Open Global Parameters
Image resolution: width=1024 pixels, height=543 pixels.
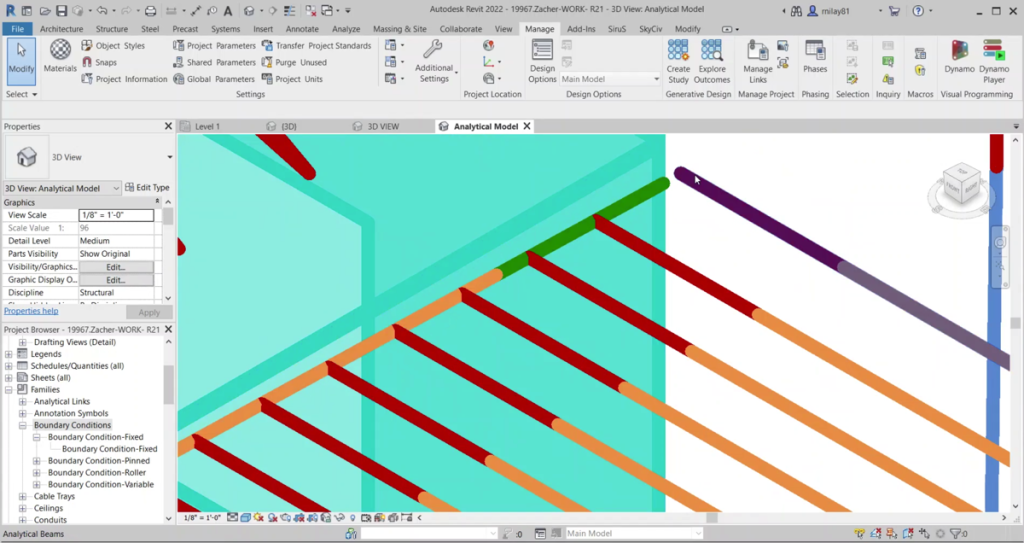click(x=214, y=79)
